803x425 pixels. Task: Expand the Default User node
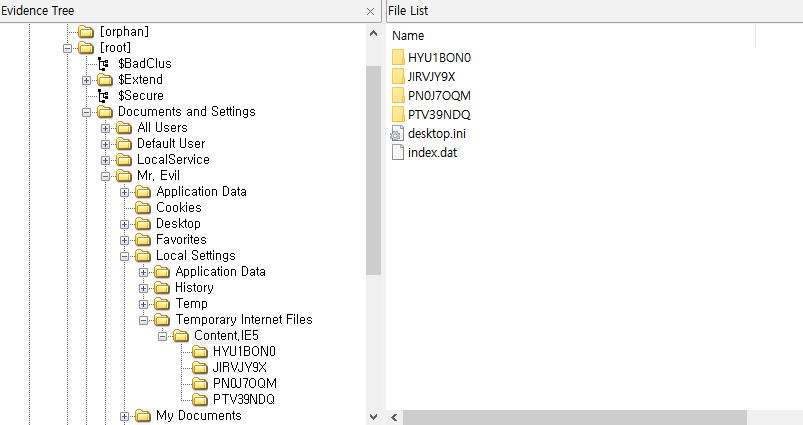[105, 144]
